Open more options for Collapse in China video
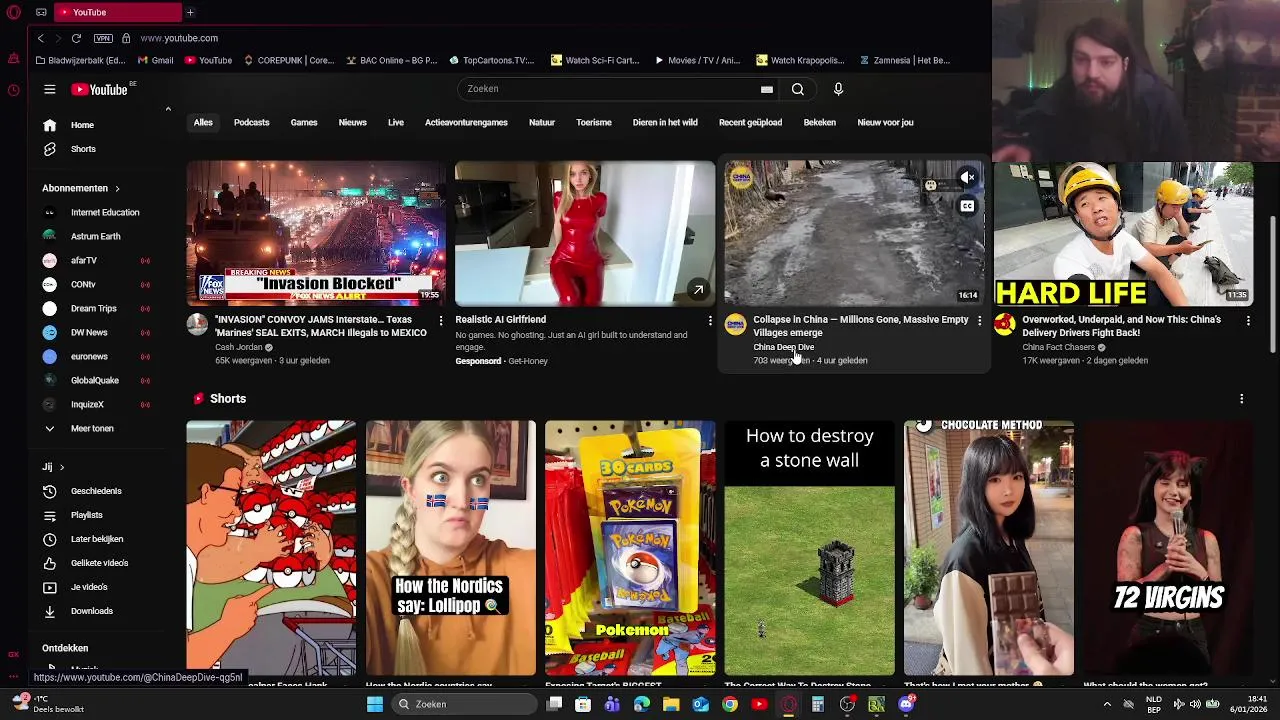Screen dimensions: 1280x720 979,320
